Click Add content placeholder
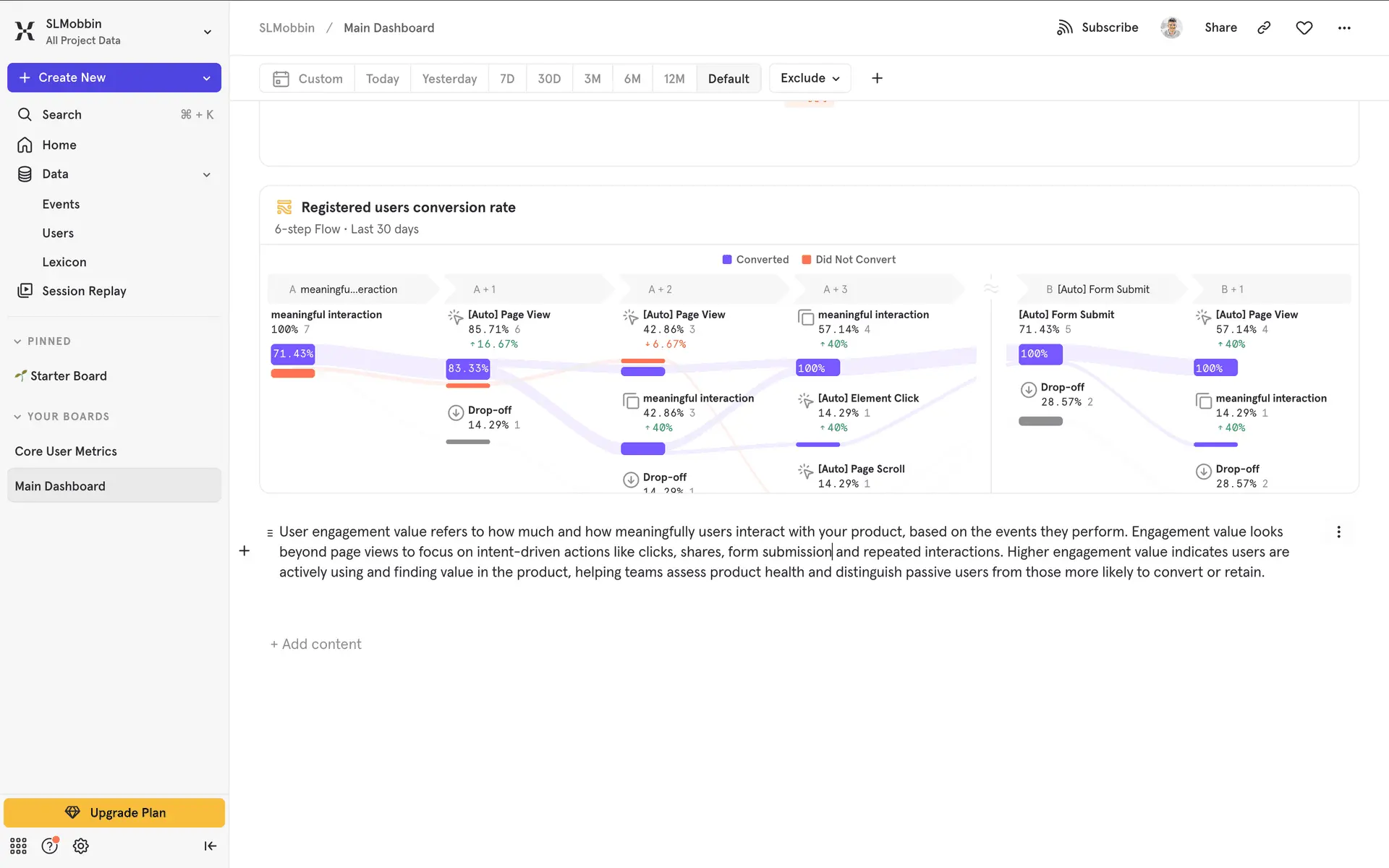The width and height of the screenshot is (1389, 868). [316, 644]
